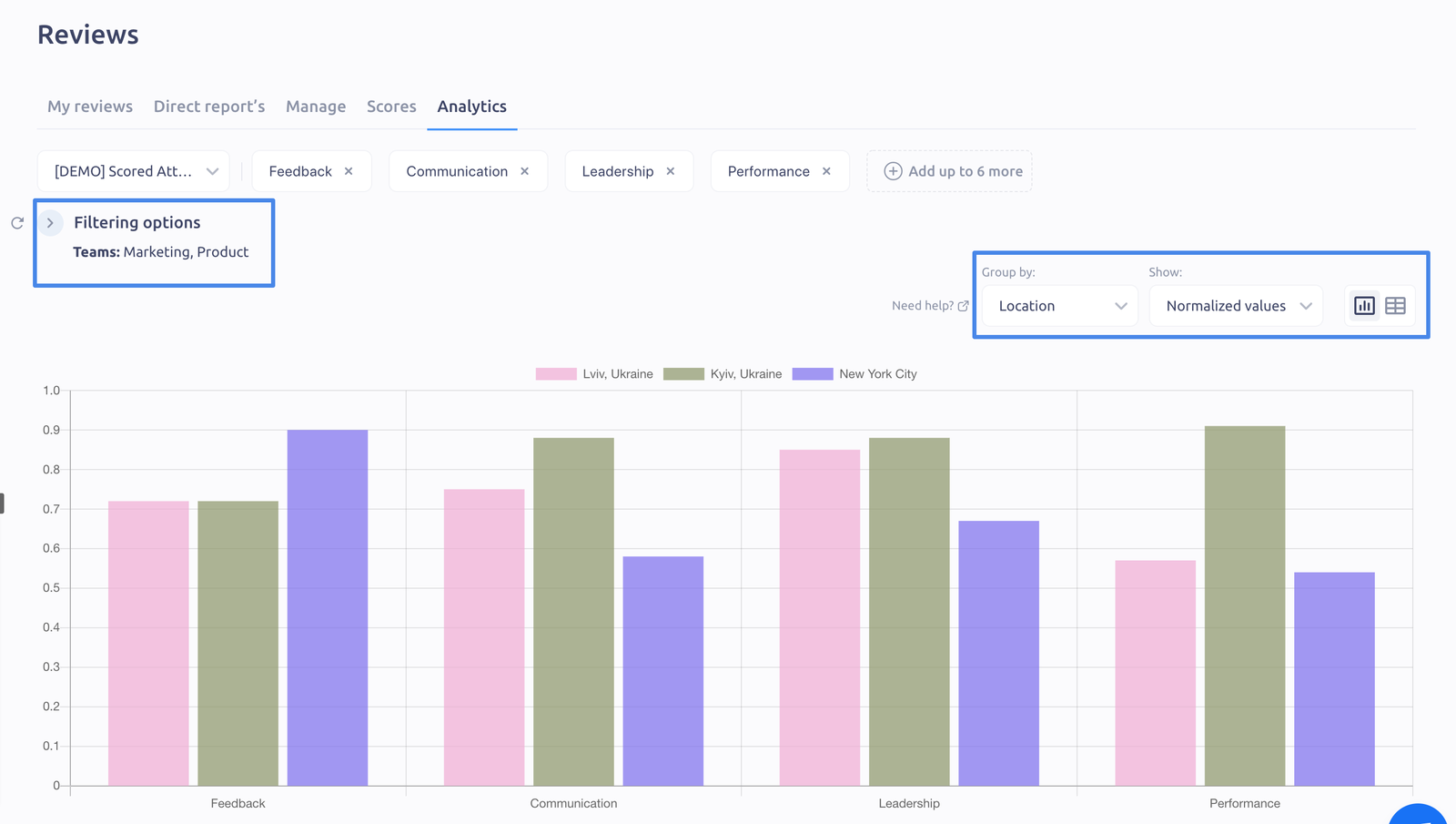Open the Show Normalized values dropdown

pos(1236,306)
